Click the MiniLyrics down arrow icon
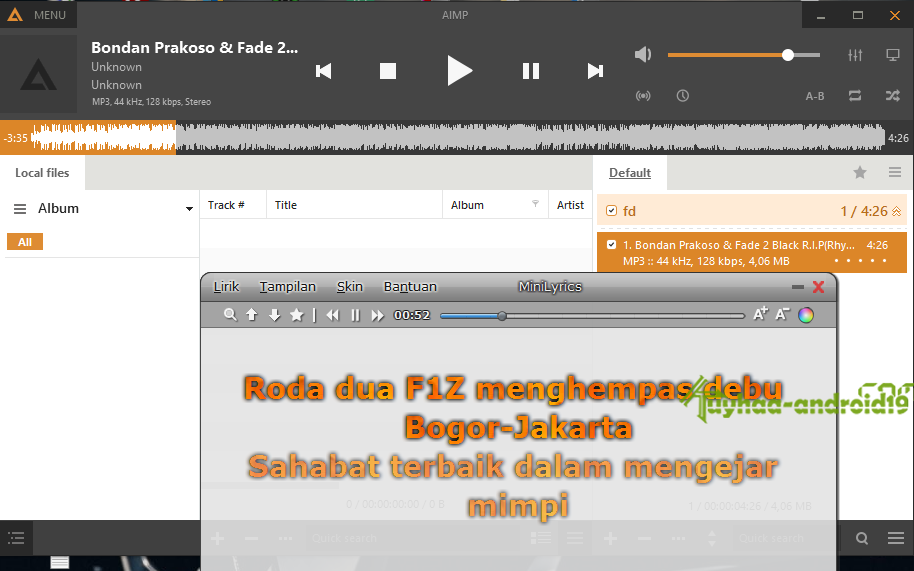The width and height of the screenshot is (914, 571). coord(274,315)
